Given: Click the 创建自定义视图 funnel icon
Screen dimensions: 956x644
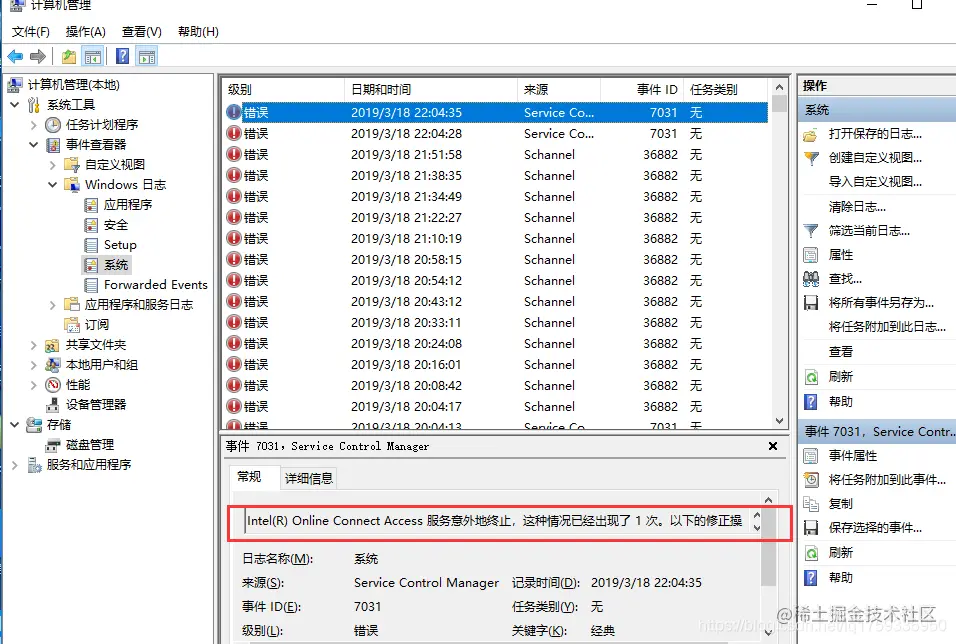Looking at the screenshot, I should click(811, 159).
